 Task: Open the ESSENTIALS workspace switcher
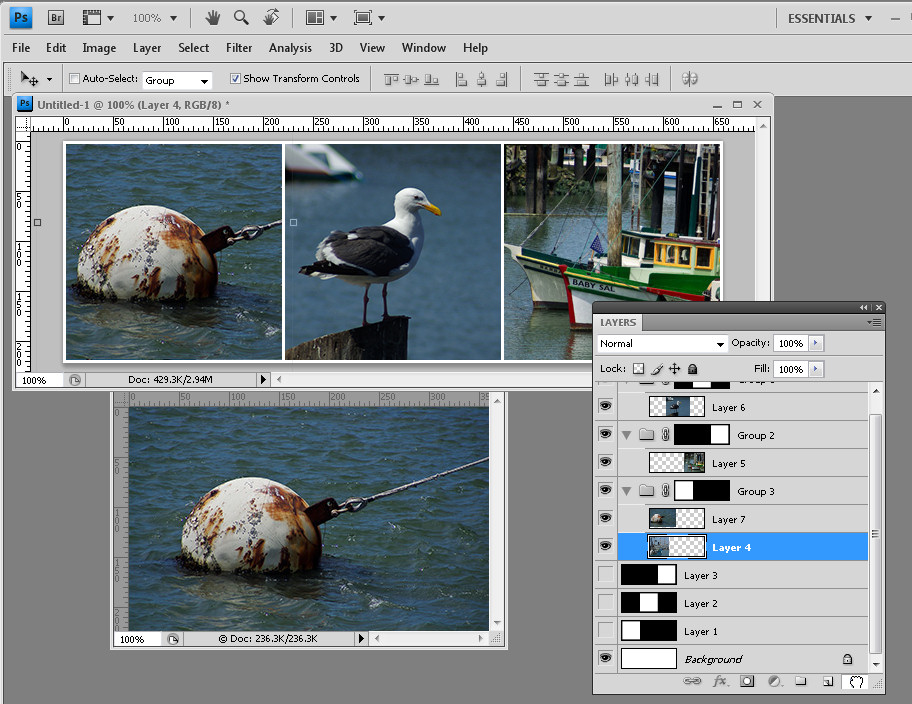(x=829, y=19)
